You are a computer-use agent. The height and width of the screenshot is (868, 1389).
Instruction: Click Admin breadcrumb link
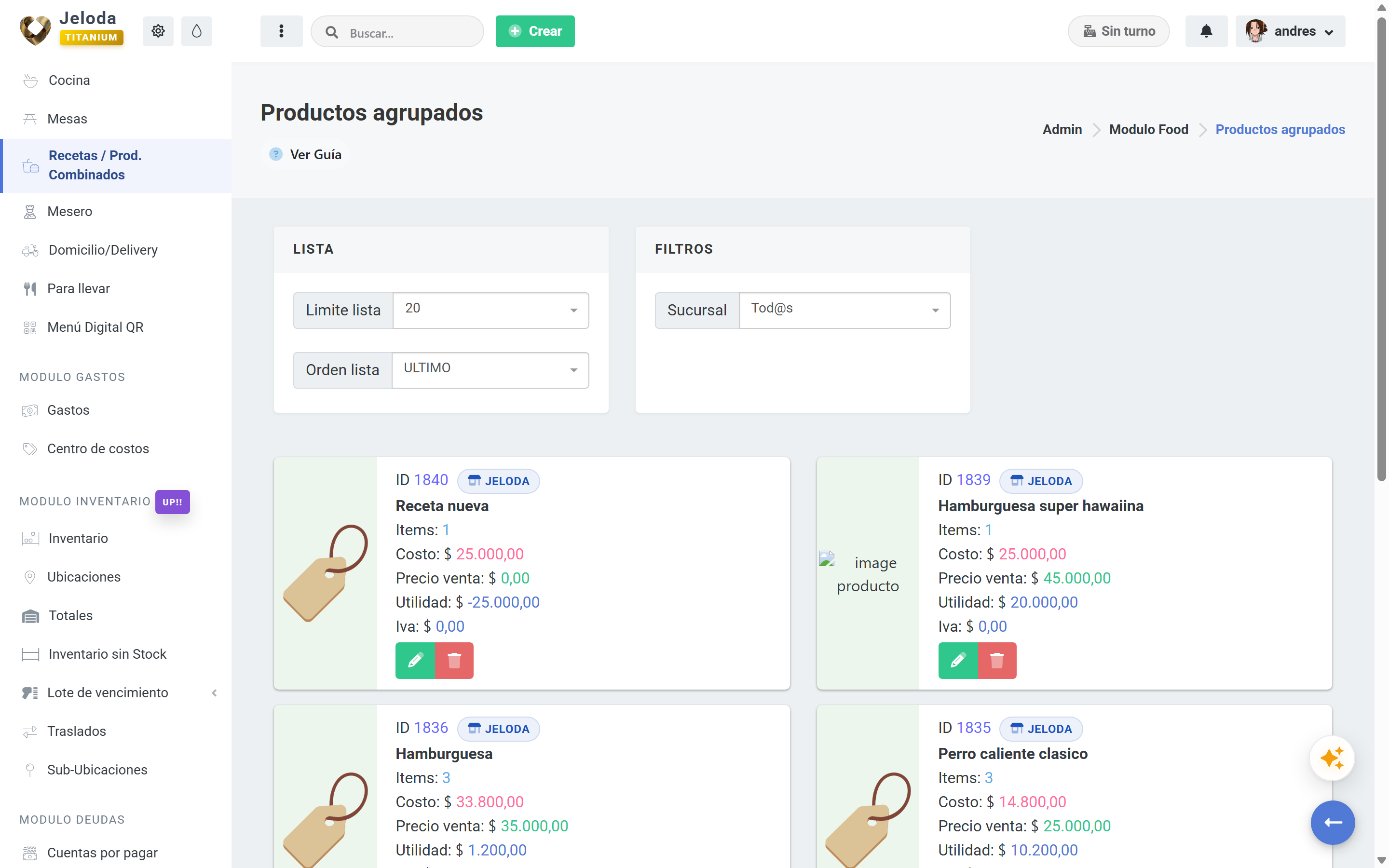[x=1062, y=129]
